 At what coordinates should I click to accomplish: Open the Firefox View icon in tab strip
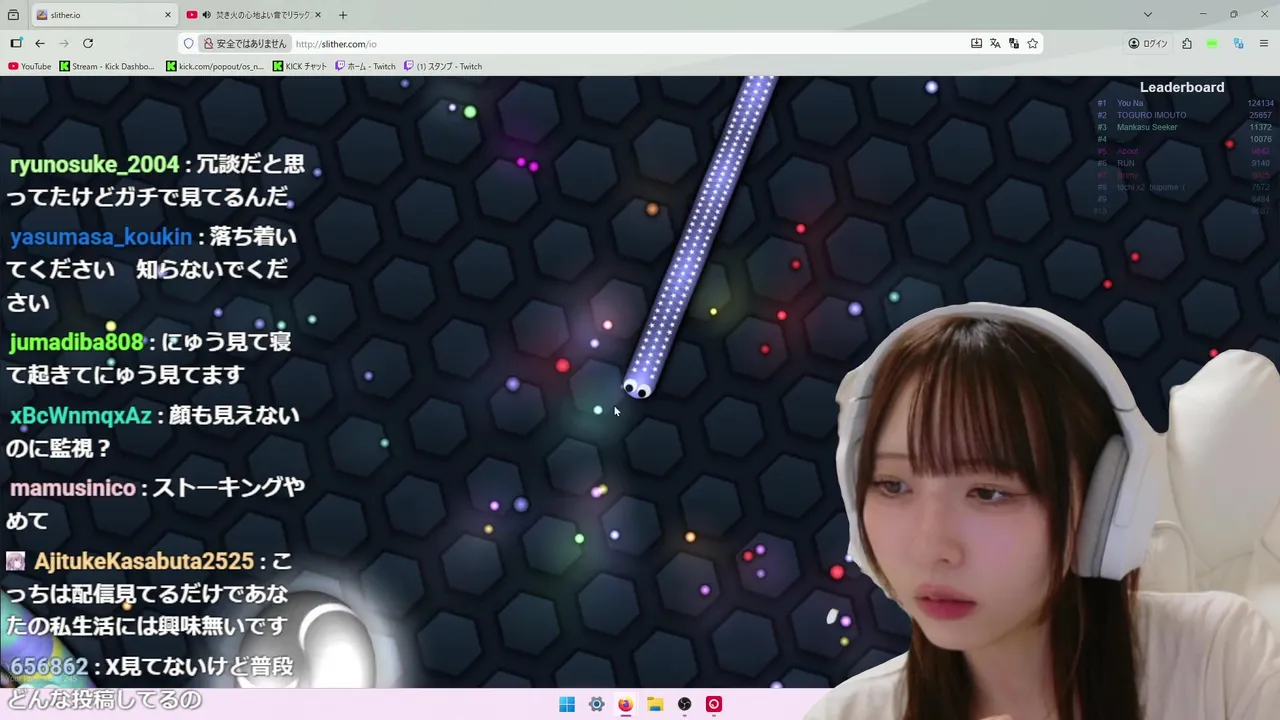[12, 15]
